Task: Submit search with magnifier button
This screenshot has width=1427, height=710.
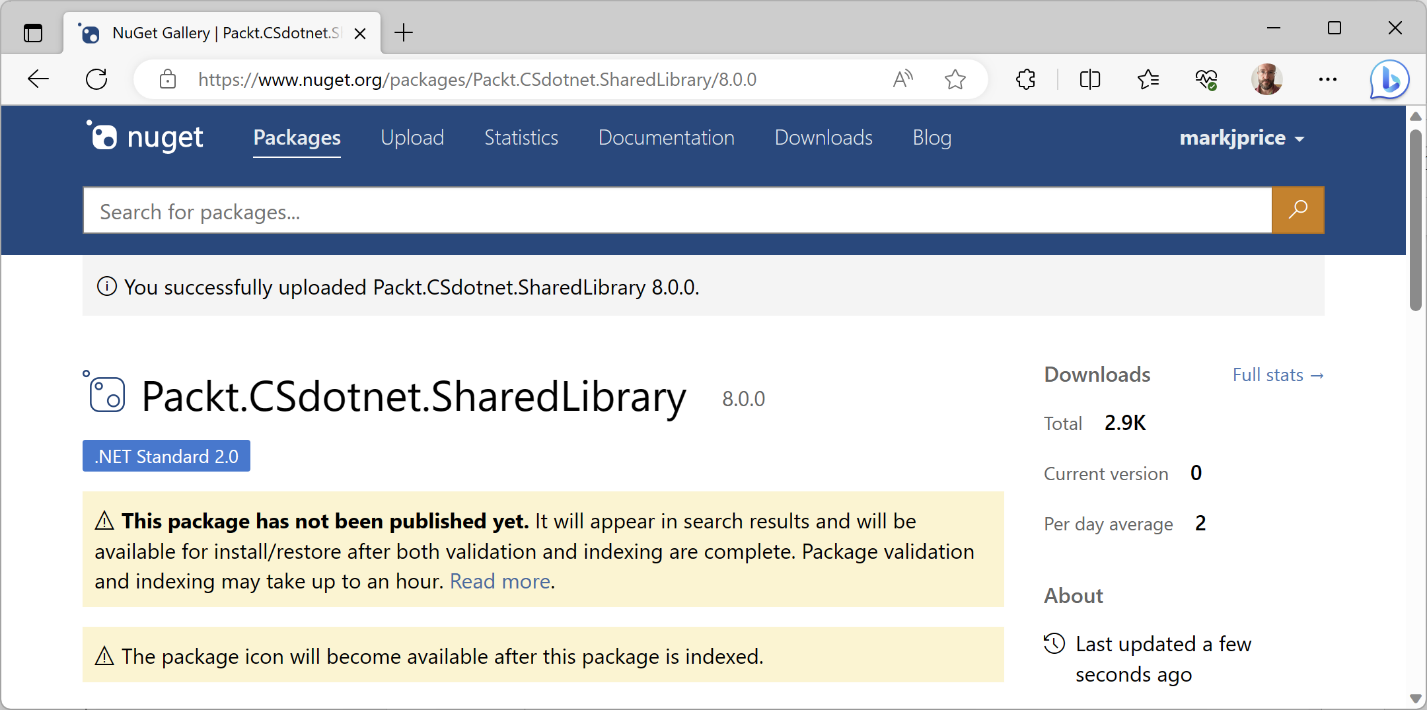Action: (x=1298, y=210)
